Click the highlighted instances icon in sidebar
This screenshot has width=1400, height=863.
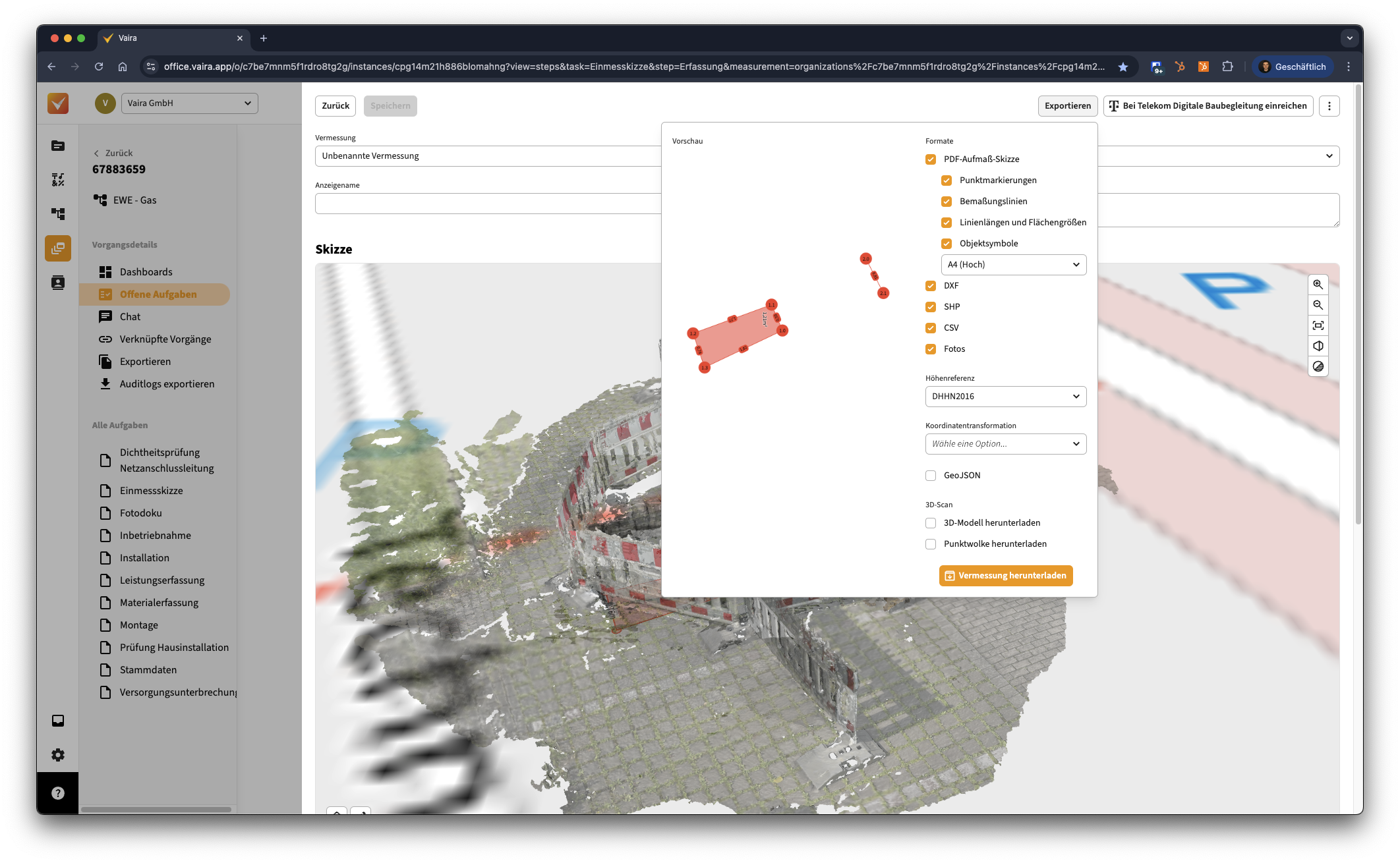click(x=58, y=248)
